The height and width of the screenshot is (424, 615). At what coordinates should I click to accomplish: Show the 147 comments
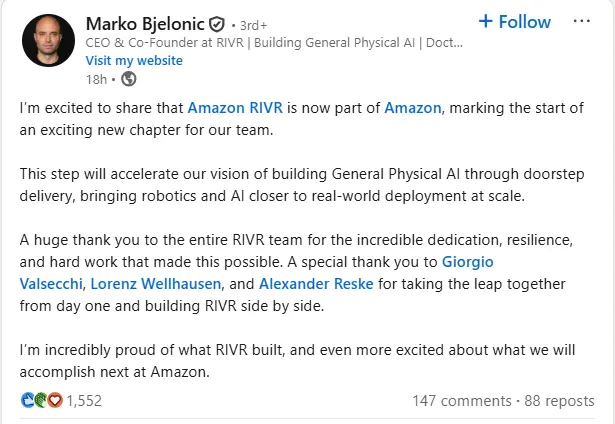pyautogui.click(x=460, y=400)
